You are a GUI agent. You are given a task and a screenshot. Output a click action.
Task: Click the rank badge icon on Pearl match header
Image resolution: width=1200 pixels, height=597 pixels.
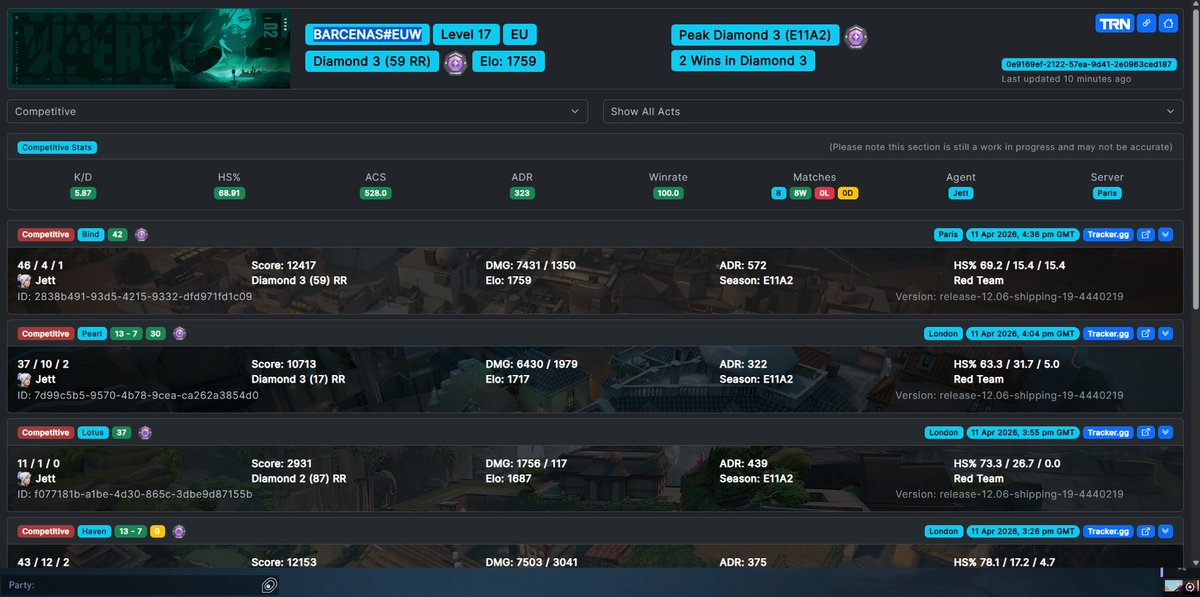click(x=179, y=333)
